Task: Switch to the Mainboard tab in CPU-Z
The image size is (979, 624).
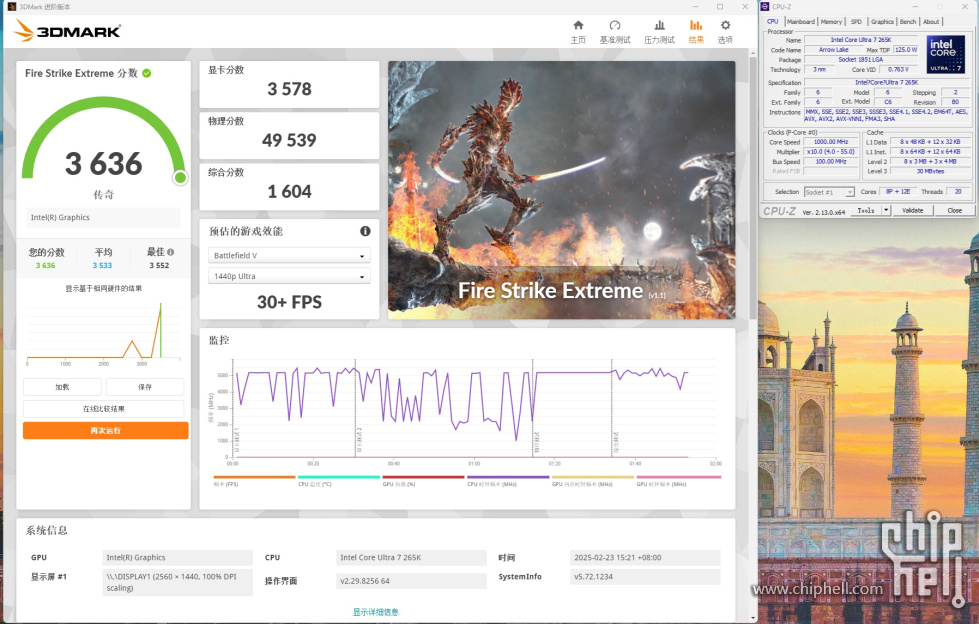Action: pos(800,21)
